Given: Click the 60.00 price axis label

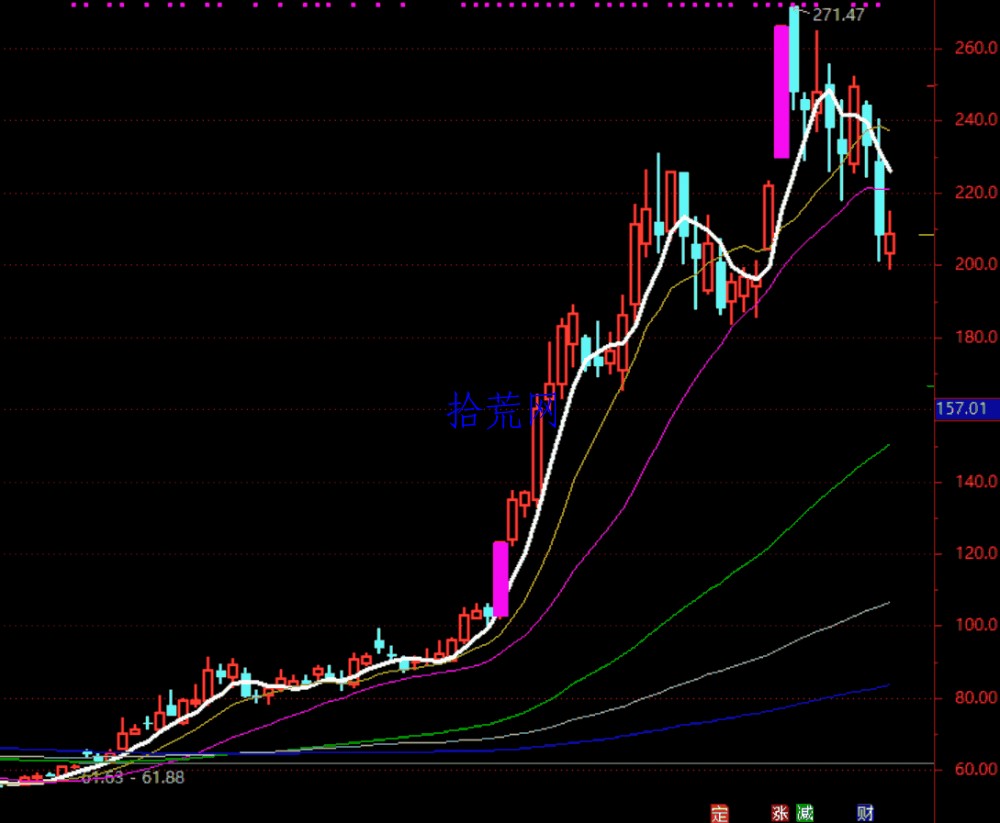Looking at the screenshot, I should pos(976,769).
